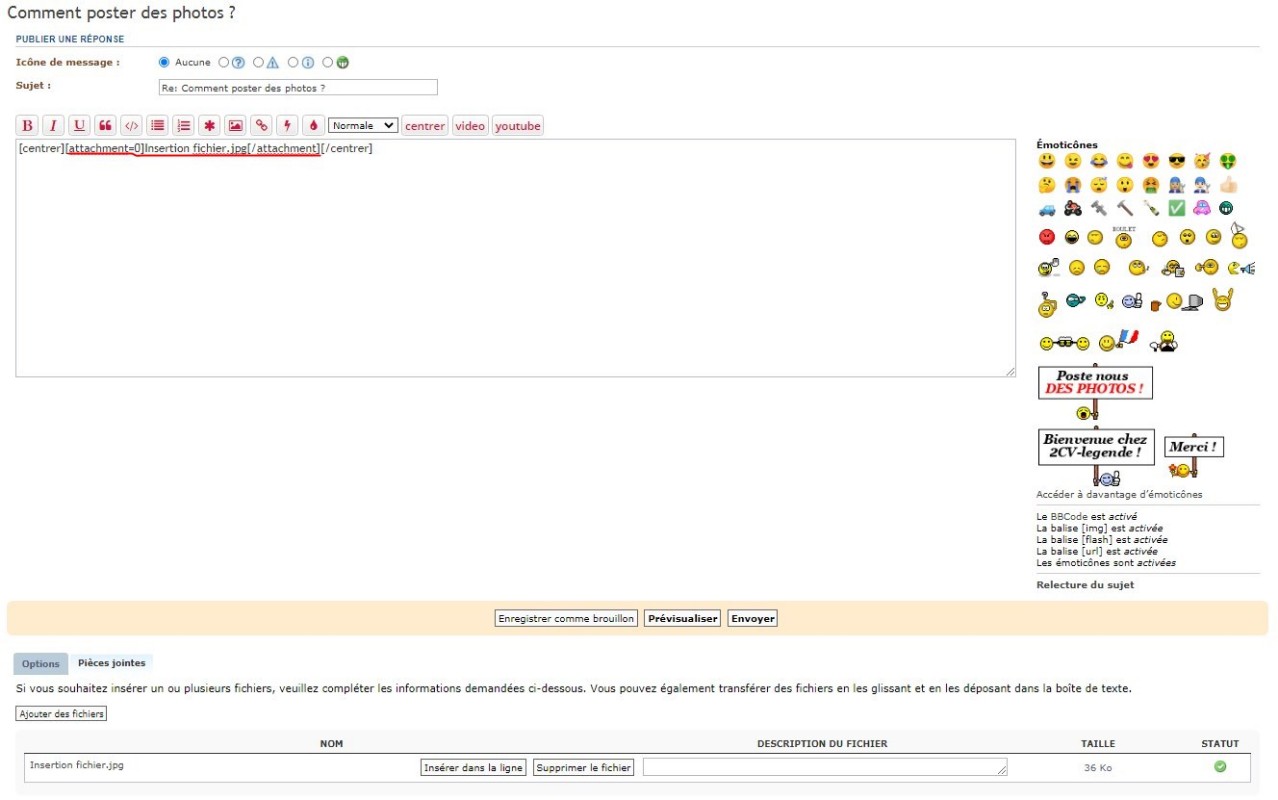Insert a quote block with quotation icon

[105, 126]
